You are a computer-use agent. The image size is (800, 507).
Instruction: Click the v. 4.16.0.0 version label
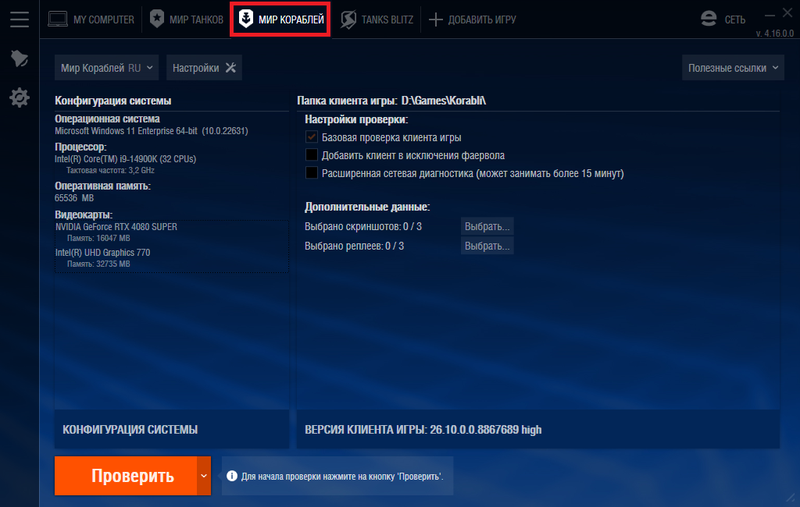point(774,34)
